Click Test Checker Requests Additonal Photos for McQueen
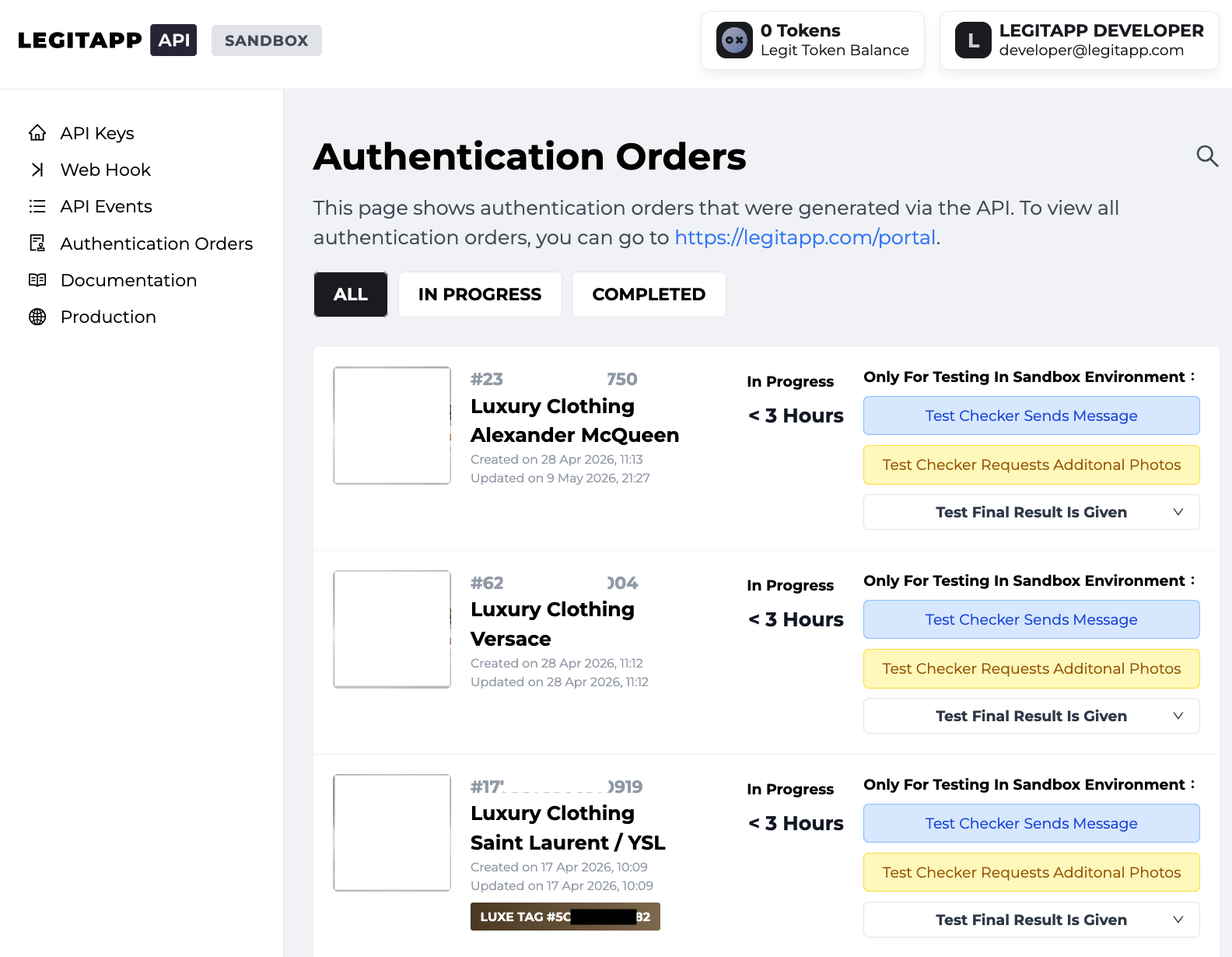Image resolution: width=1232 pixels, height=957 pixels. pos(1031,464)
